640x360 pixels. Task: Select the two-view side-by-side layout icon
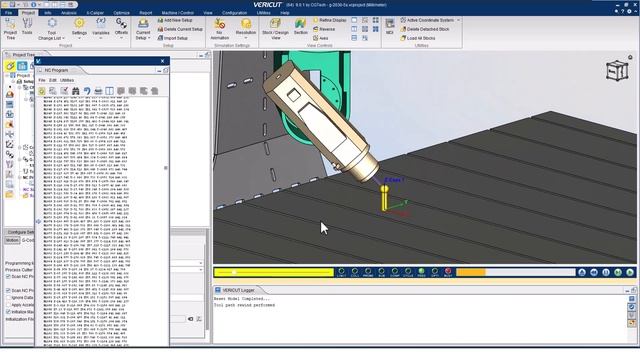[x=354, y=29]
